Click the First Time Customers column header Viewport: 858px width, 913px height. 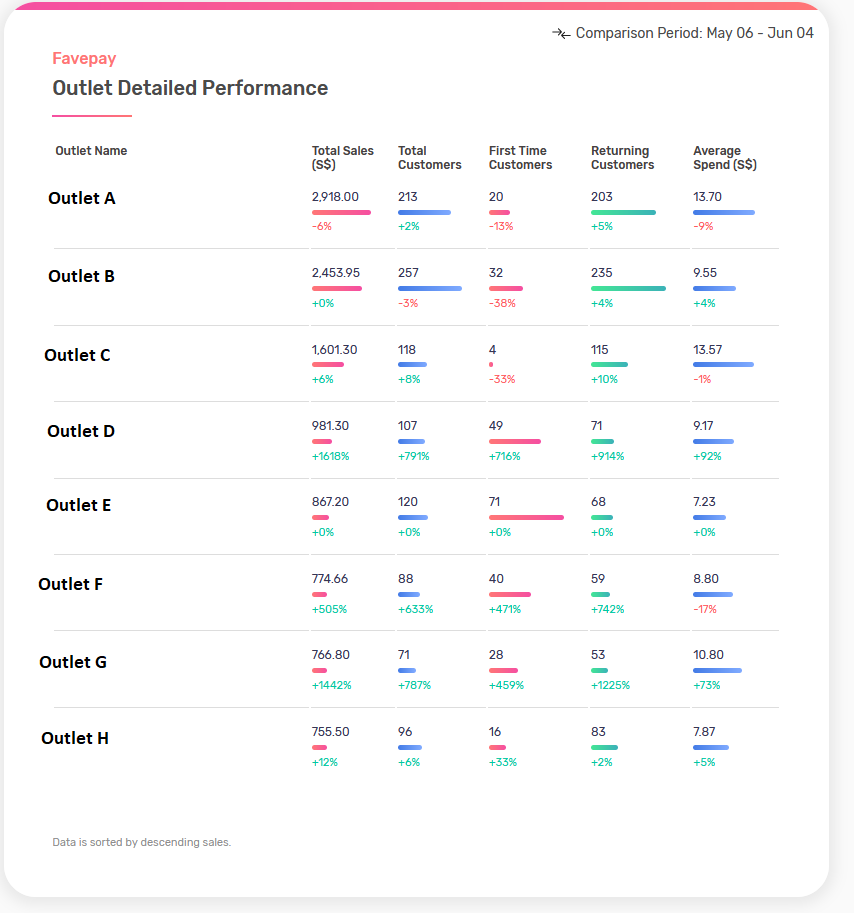point(522,158)
